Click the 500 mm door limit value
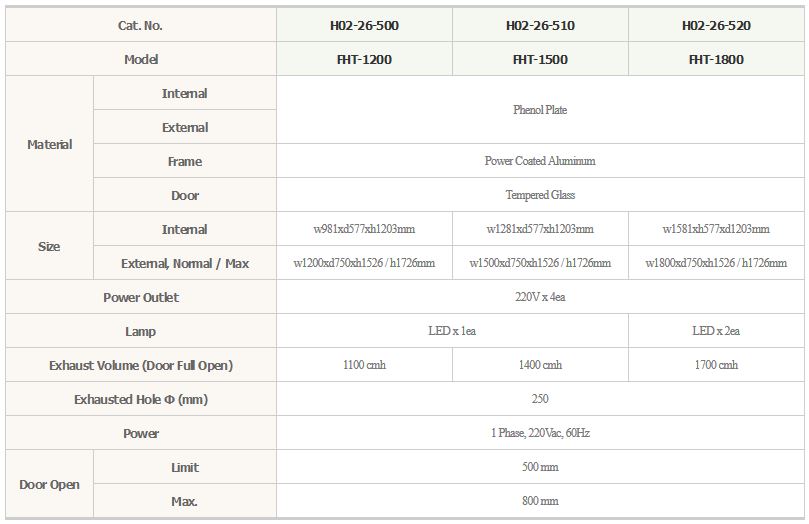This screenshot has width=809, height=524. coord(540,467)
